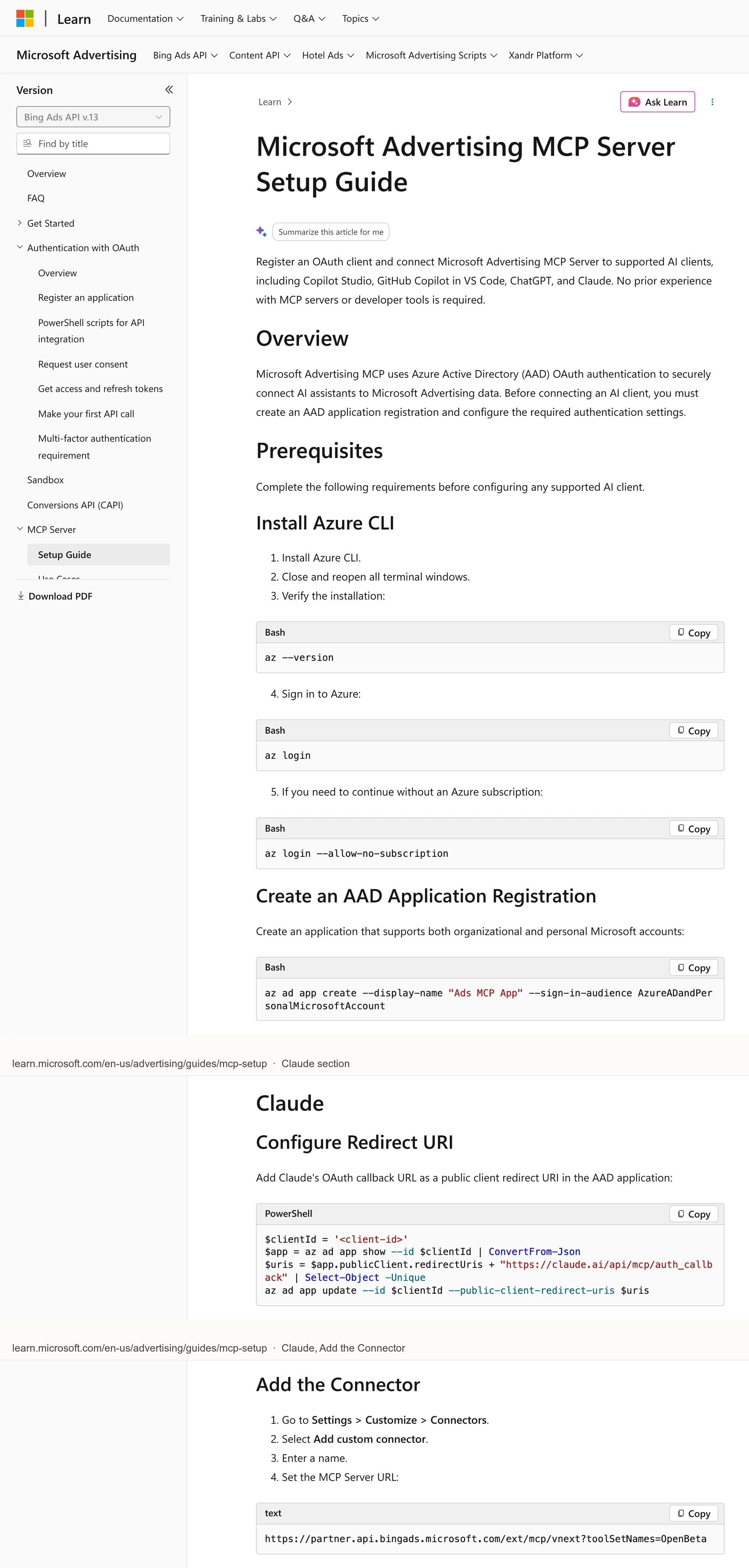This screenshot has width=749, height=1568.
Task: Open the Xandr Platform menu
Action: (546, 55)
